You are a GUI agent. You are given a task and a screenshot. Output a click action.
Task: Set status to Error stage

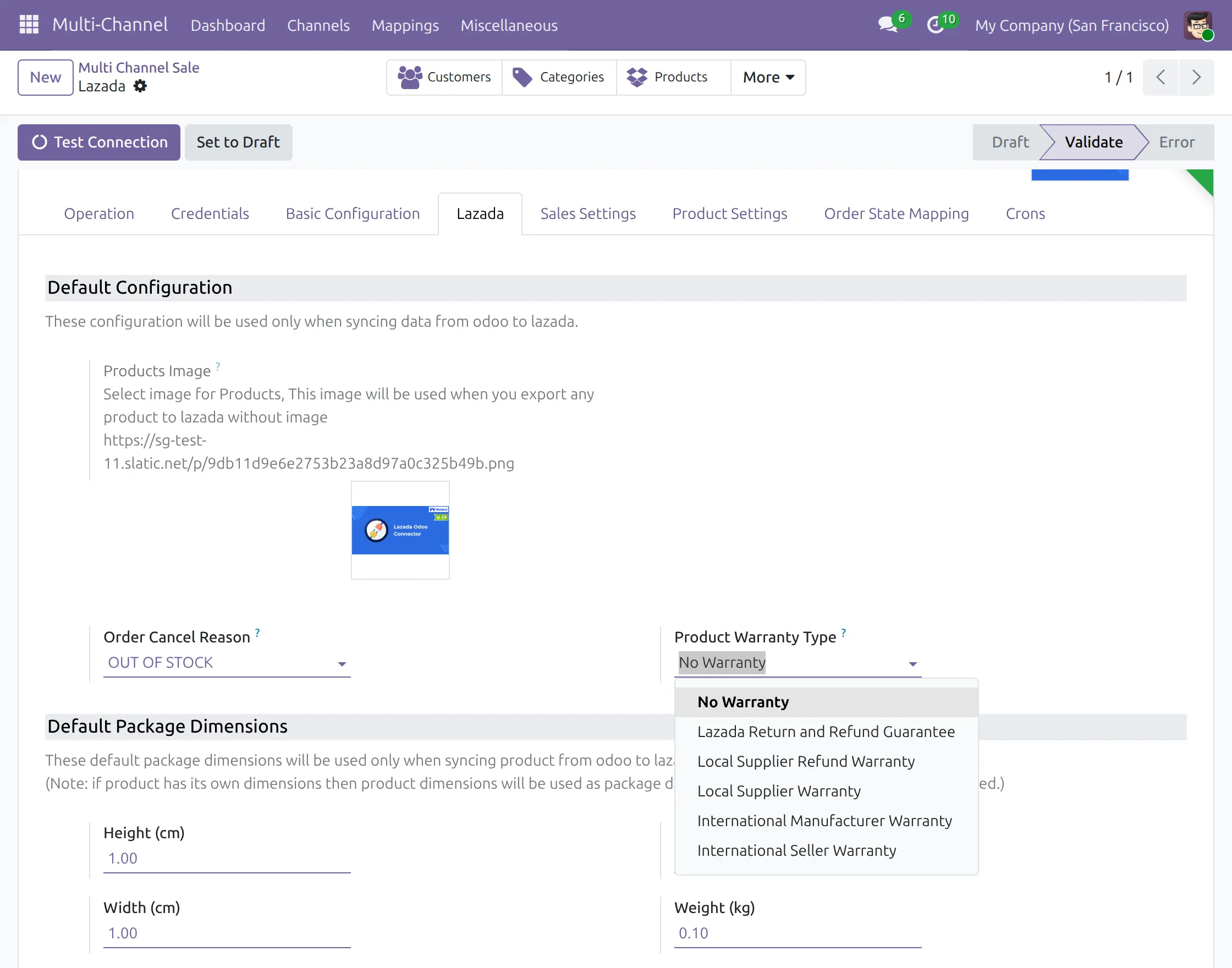point(1176,142)
